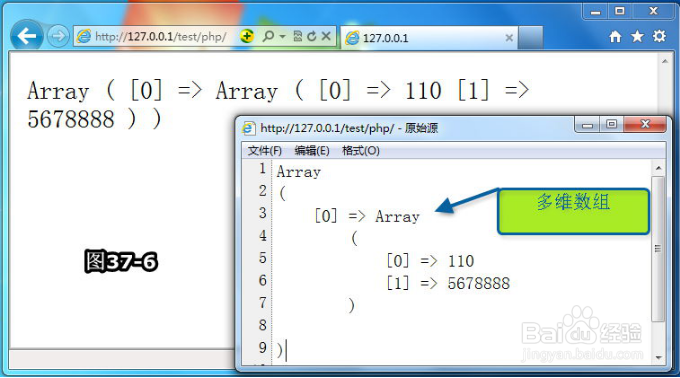Open search with the magnifier icon
Image resolution: width=680 pixels, height=378 pixels.
pyautogui.click(x=268, y=36)
